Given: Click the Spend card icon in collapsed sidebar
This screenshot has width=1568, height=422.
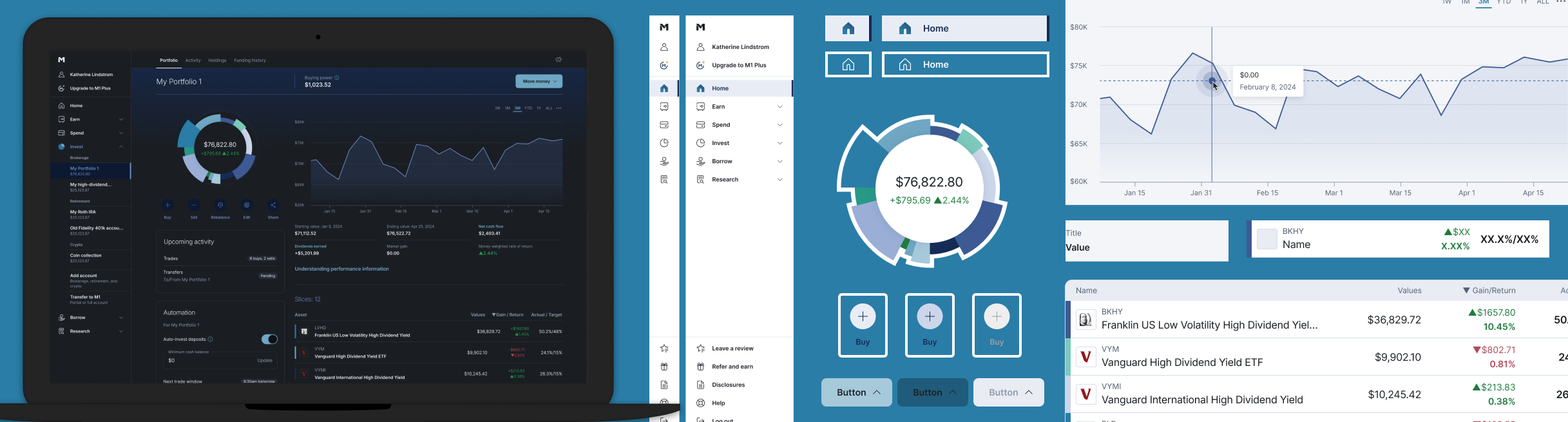Looking at the screenshot, I should click(664, 125).
